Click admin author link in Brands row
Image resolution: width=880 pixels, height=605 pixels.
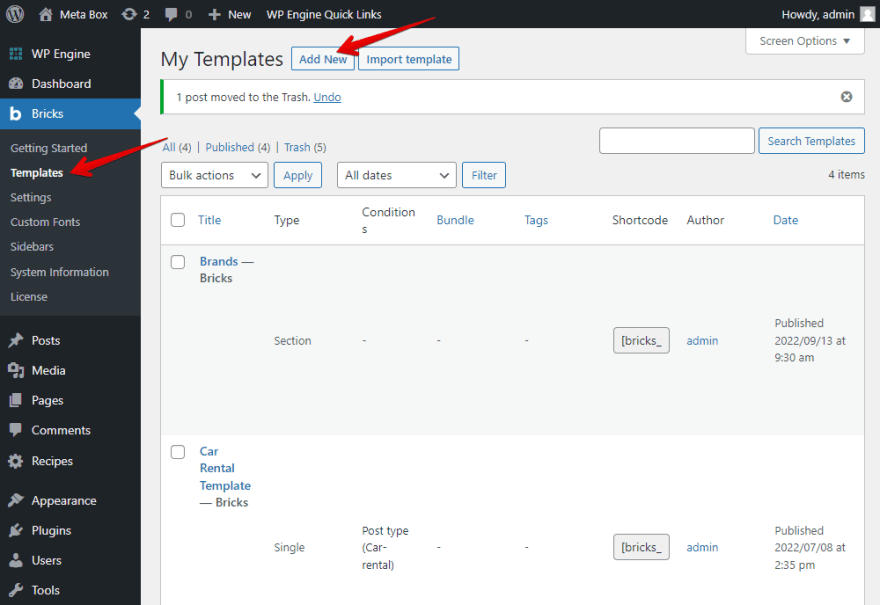[x=702, y=341]
